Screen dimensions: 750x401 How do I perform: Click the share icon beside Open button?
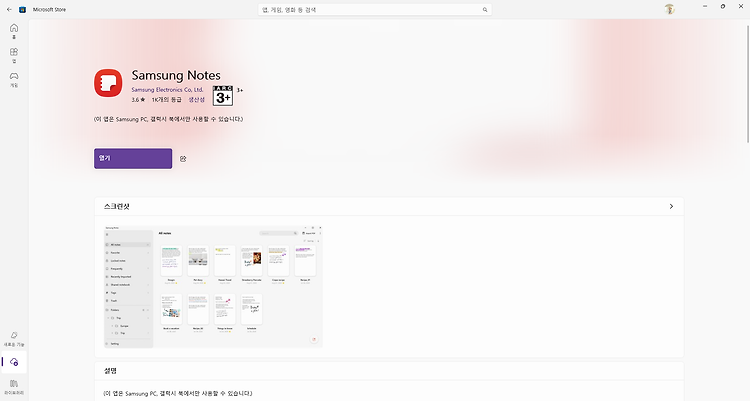click(x=183, y=159)
